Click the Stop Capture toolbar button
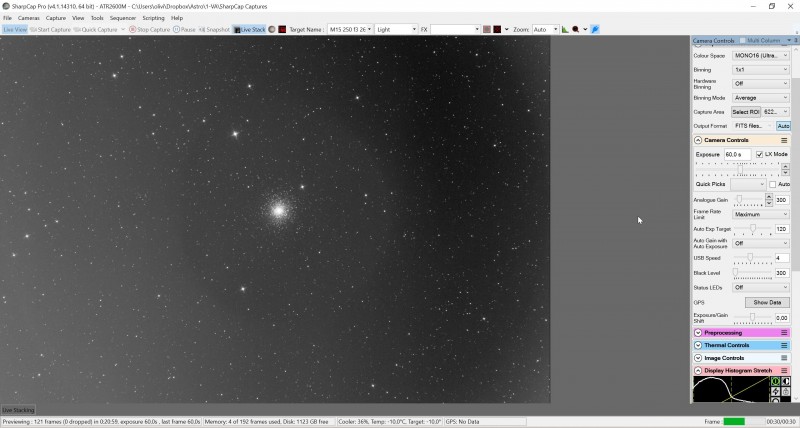This screenshot has width=800, height=428. click(149, 30)
